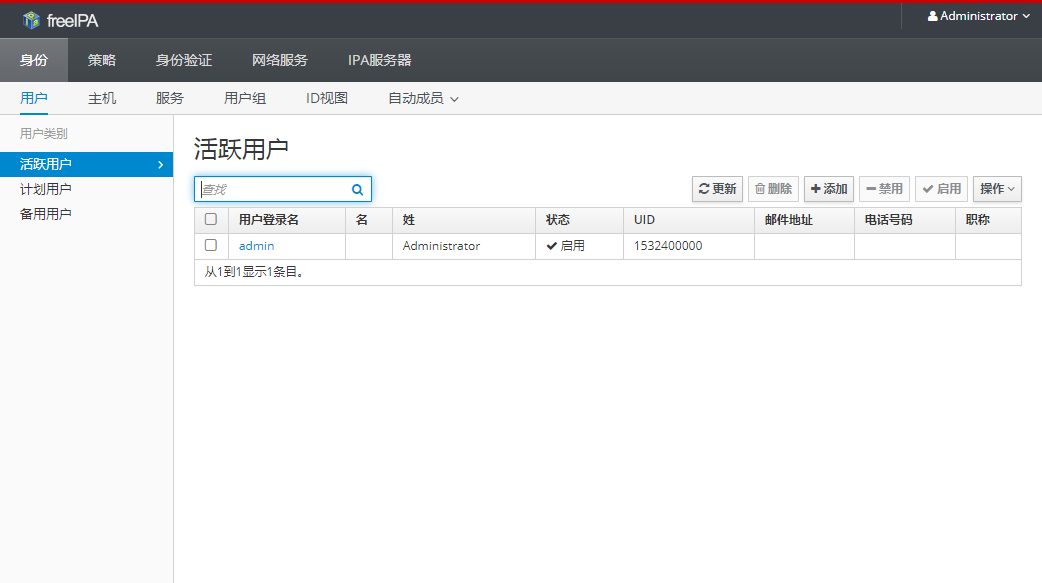Select the 主机 sub-tab
This screenshot has height=583, width=1042.
102,98
